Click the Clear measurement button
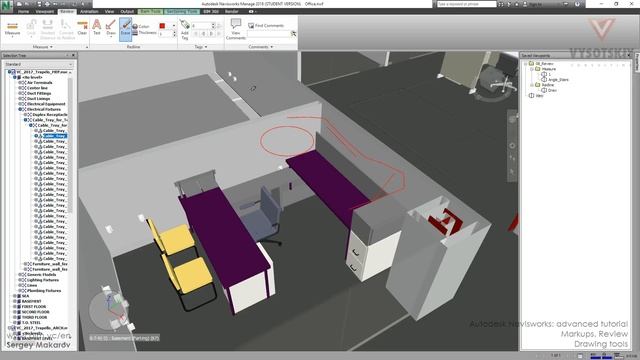This screenshot has width=640, height=360. pos(82,28)
